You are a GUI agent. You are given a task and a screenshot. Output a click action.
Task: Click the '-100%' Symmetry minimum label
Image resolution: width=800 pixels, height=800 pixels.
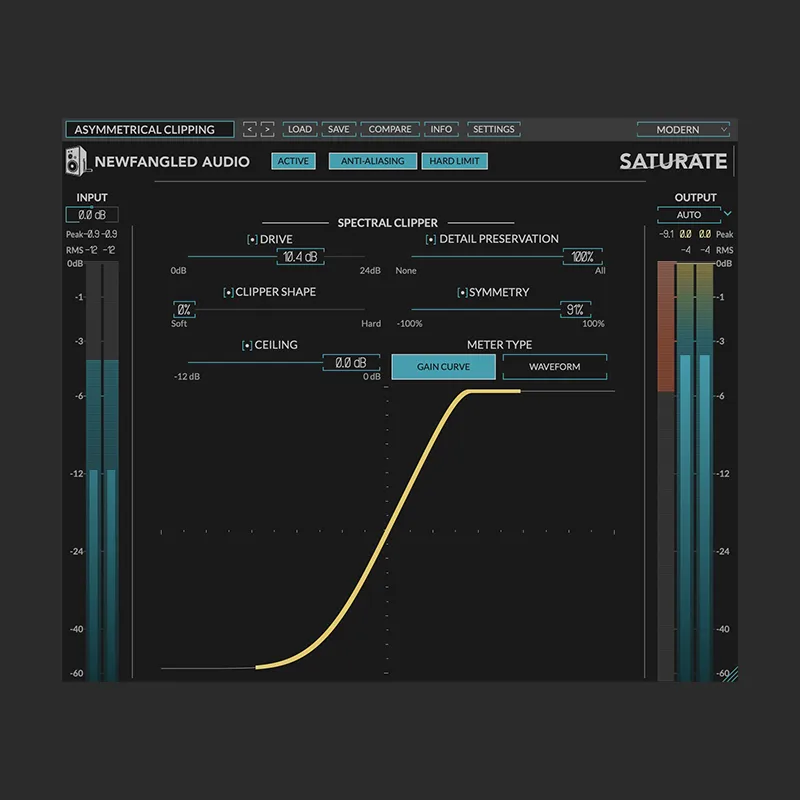coord(410,324)
